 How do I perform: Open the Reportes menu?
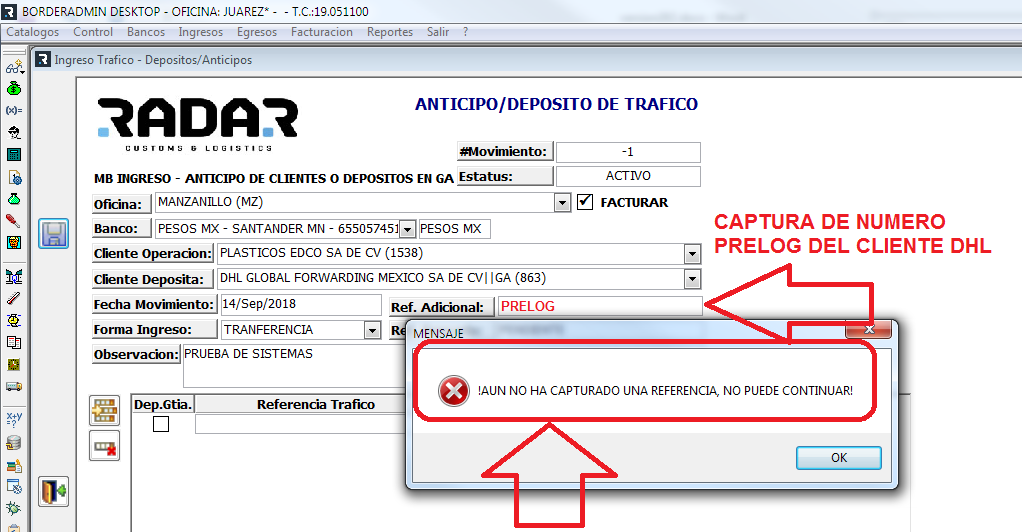[x=390, y=32]
